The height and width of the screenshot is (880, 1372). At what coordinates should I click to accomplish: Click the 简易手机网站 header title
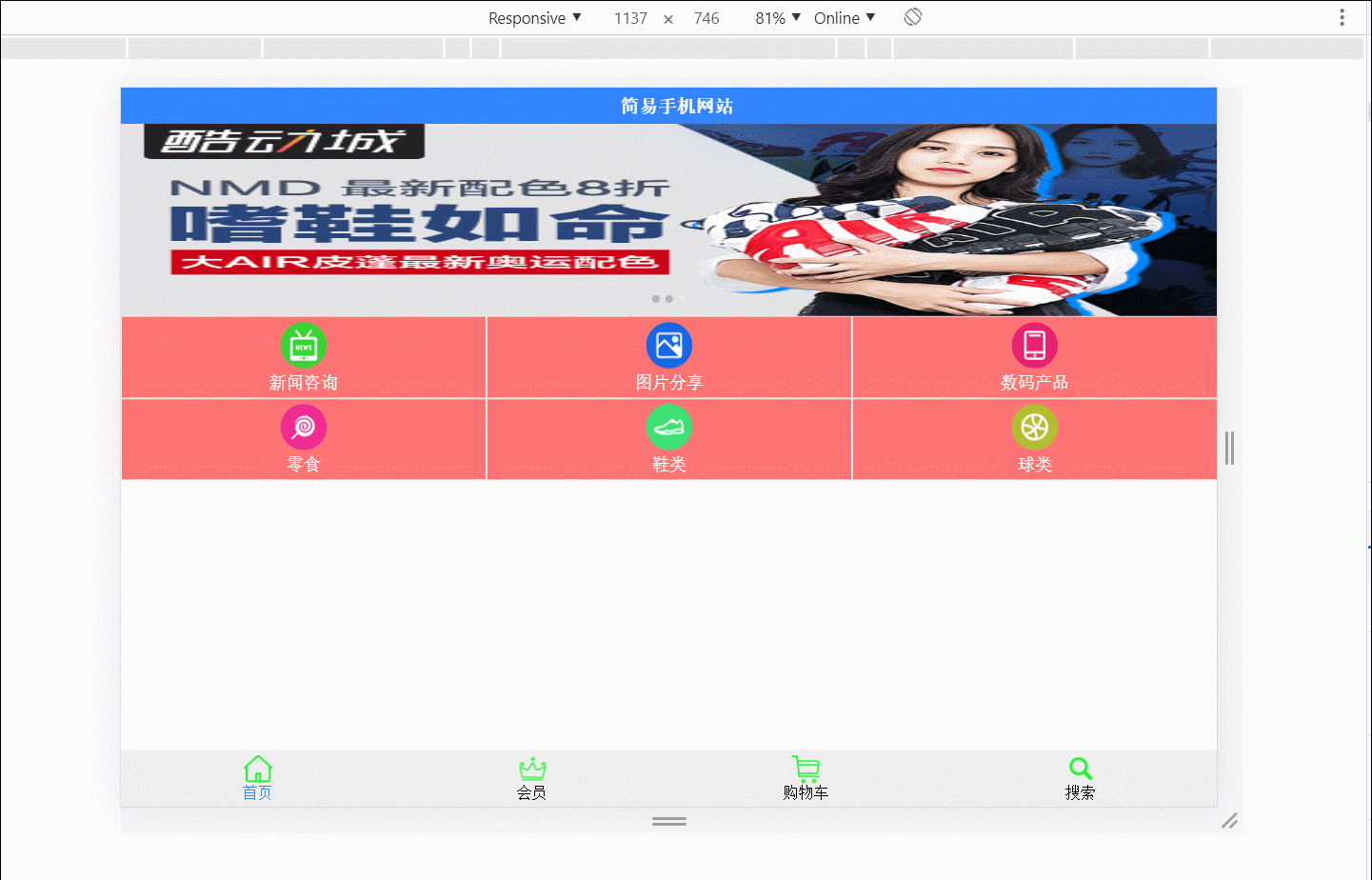pyautogui.click(x=677, y=107)
